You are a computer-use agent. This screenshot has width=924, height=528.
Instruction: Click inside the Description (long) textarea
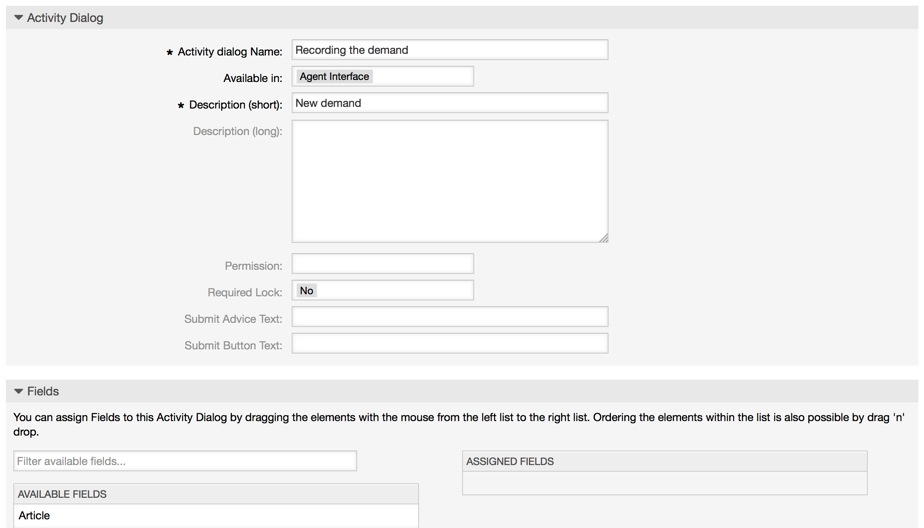[449, 181]
